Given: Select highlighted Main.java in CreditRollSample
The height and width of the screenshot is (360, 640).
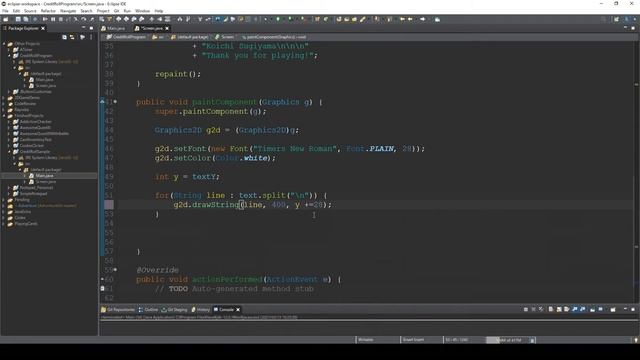Looking at the screenshot, I should pyautogui.click(x=44, y=176).
